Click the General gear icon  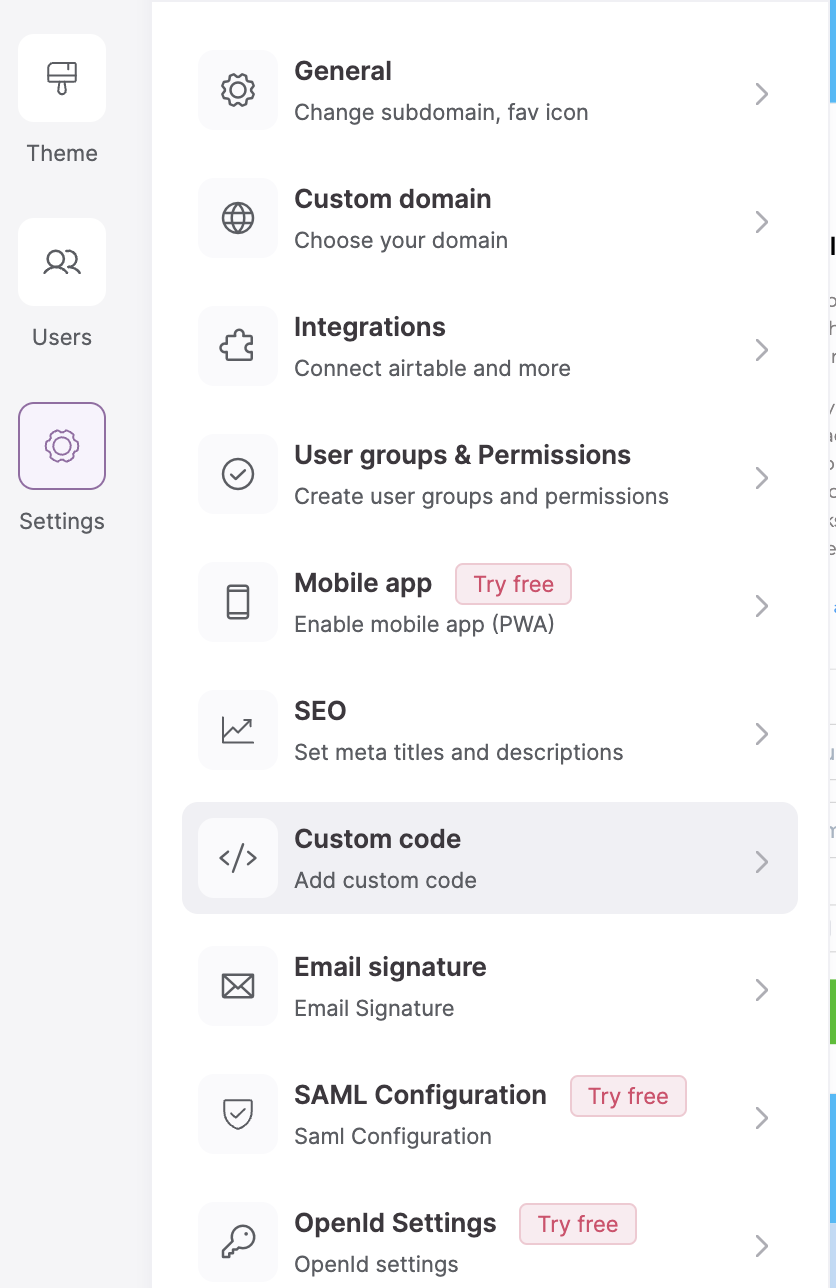(238, 90)
